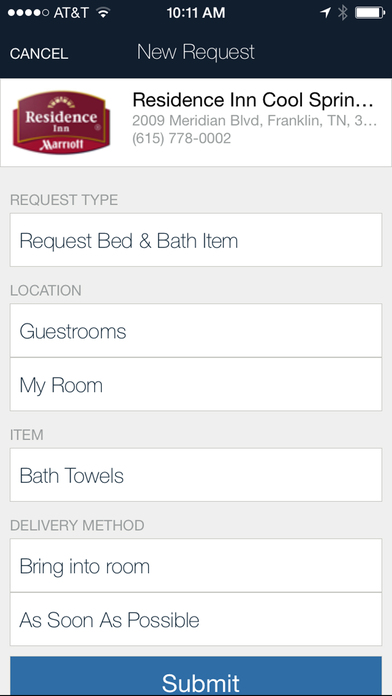
Task: Tap the battery indicator icon
Action: click(x=370, y=13)
